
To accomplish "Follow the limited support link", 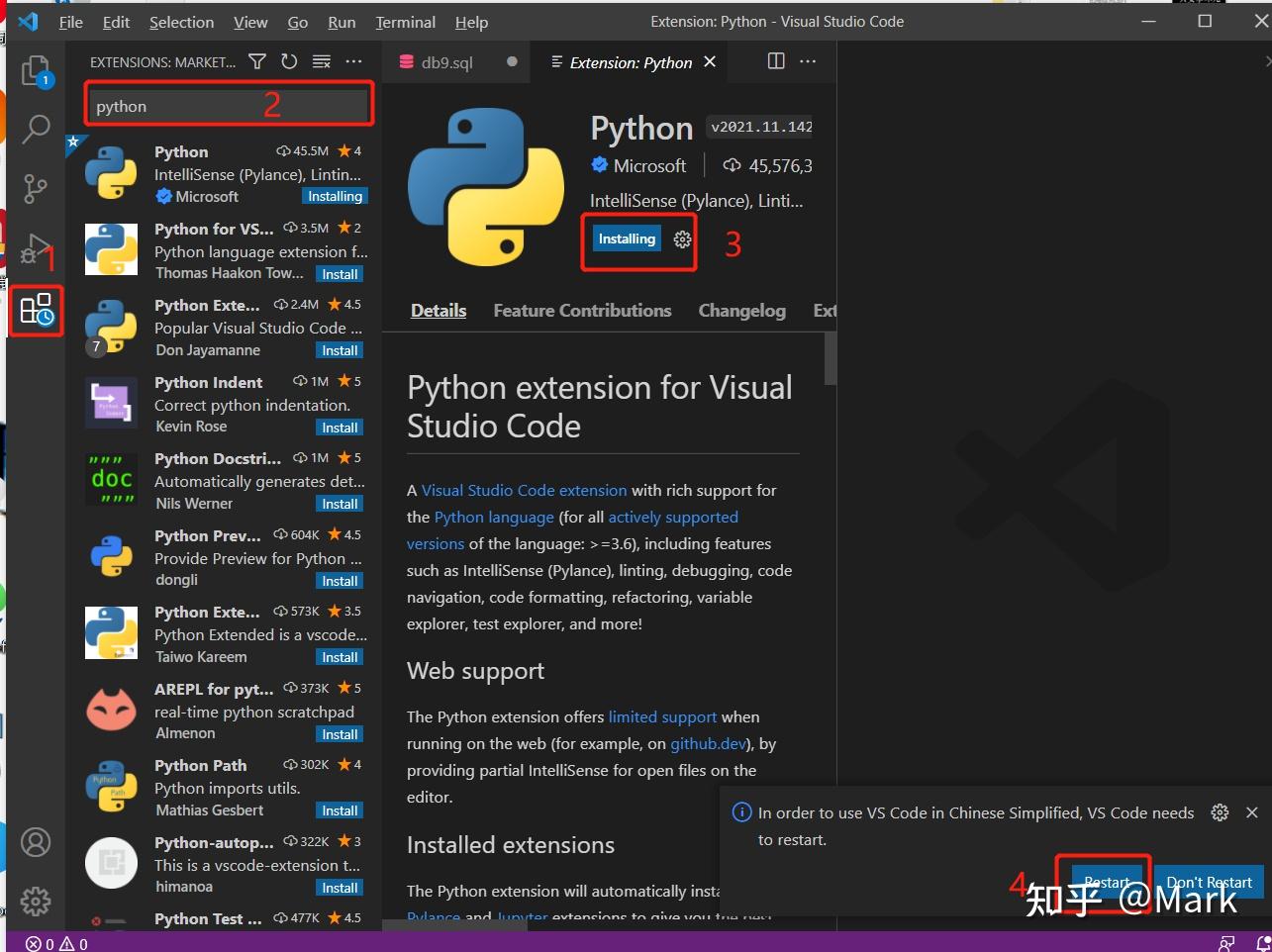I will pos(662,716).
